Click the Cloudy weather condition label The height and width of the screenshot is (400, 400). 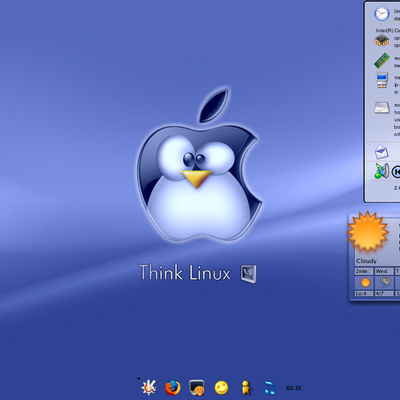pos(366,261)
